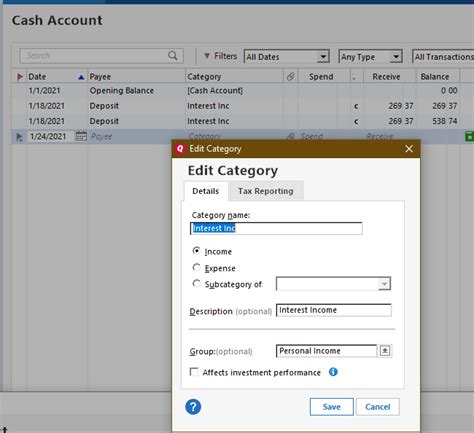Click the search magnifier icon
The image size is (474, 433).
(173, 56)
